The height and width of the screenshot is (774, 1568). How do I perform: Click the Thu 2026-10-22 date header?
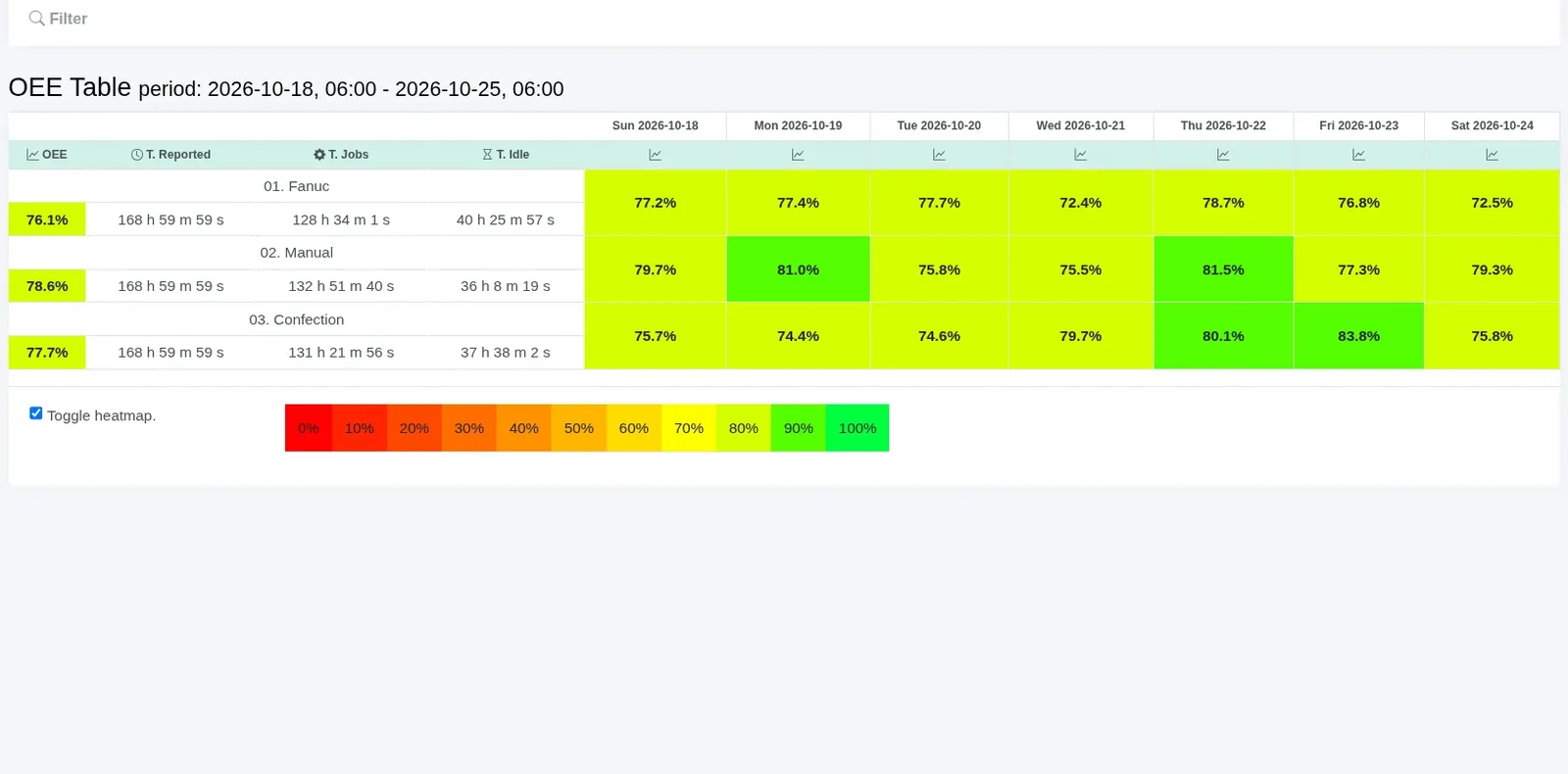[1223, 125]
